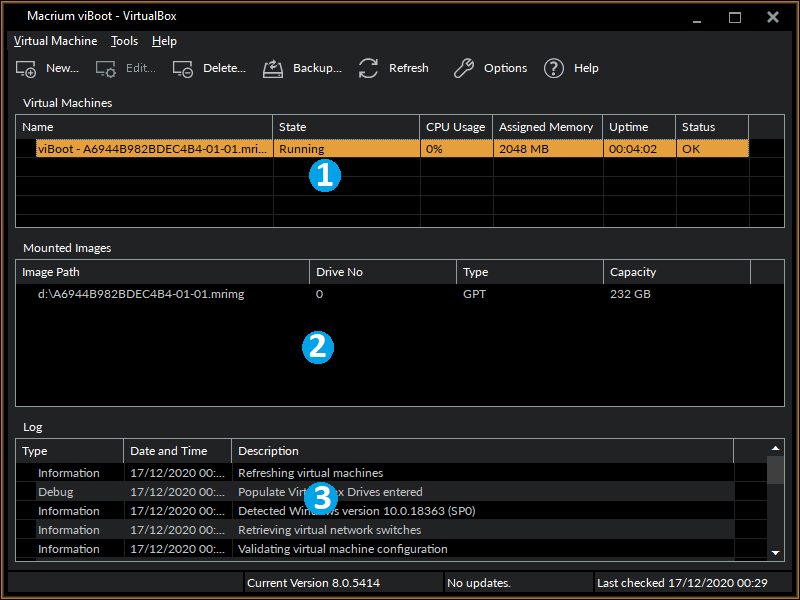Click the Macrium viBoot title bar icon
Viewport: 800px width, 600px height.
pos(16,15)
